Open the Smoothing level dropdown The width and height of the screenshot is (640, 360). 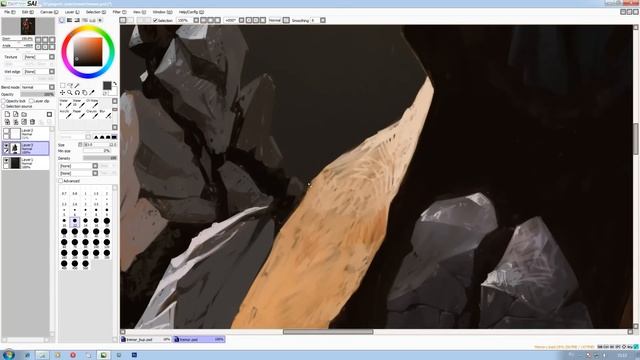(322, 20)
